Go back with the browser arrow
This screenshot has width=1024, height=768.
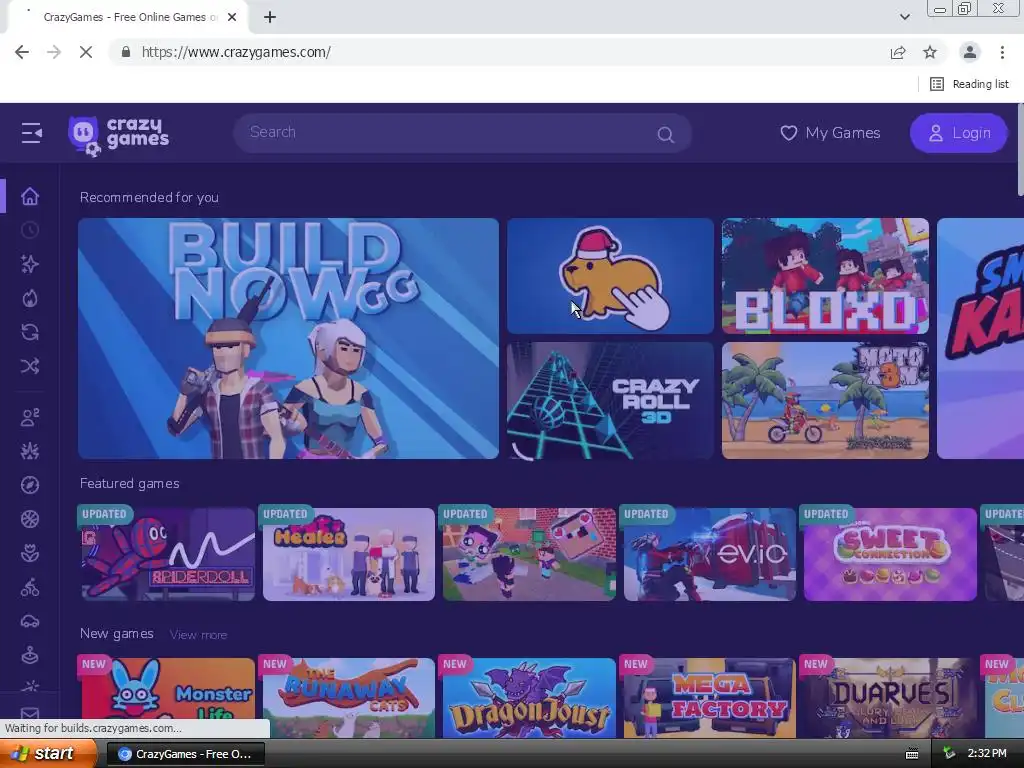(22, 52)
